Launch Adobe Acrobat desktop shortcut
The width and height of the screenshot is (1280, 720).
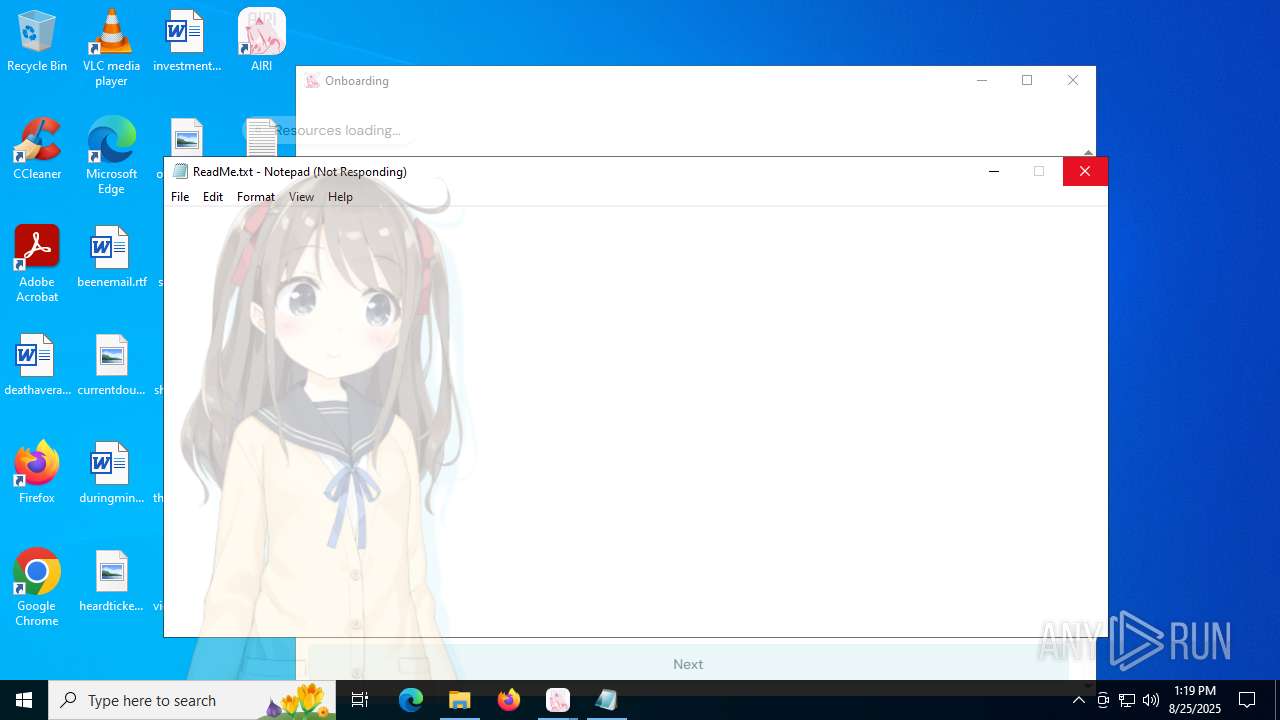(37, 264)
